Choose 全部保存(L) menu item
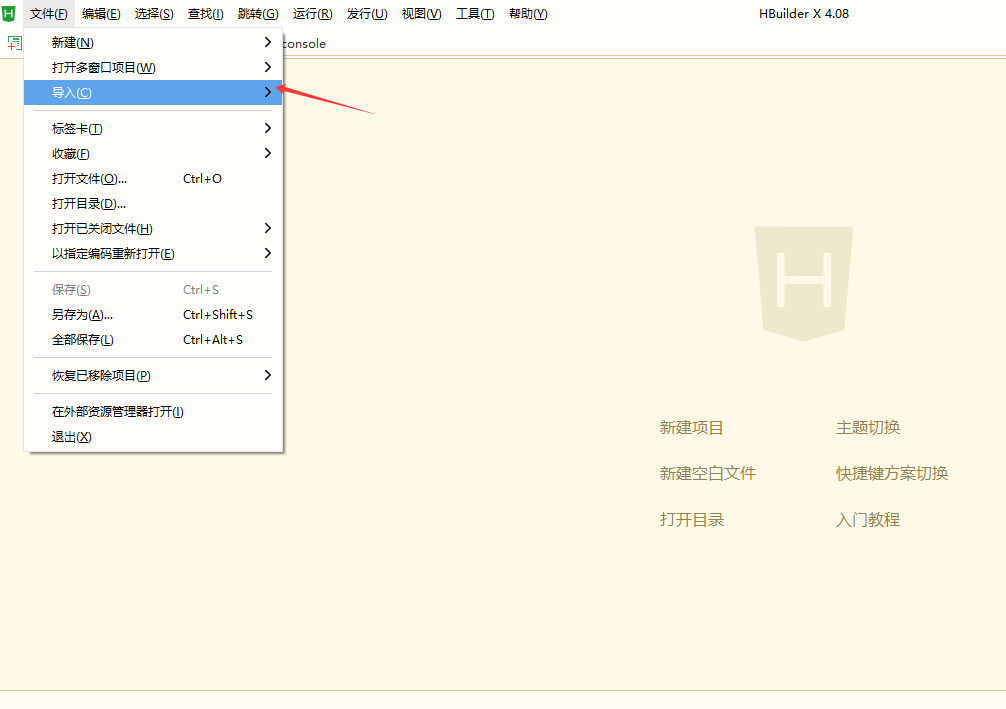The image size is (1006, 709). [x=153, y=339]
